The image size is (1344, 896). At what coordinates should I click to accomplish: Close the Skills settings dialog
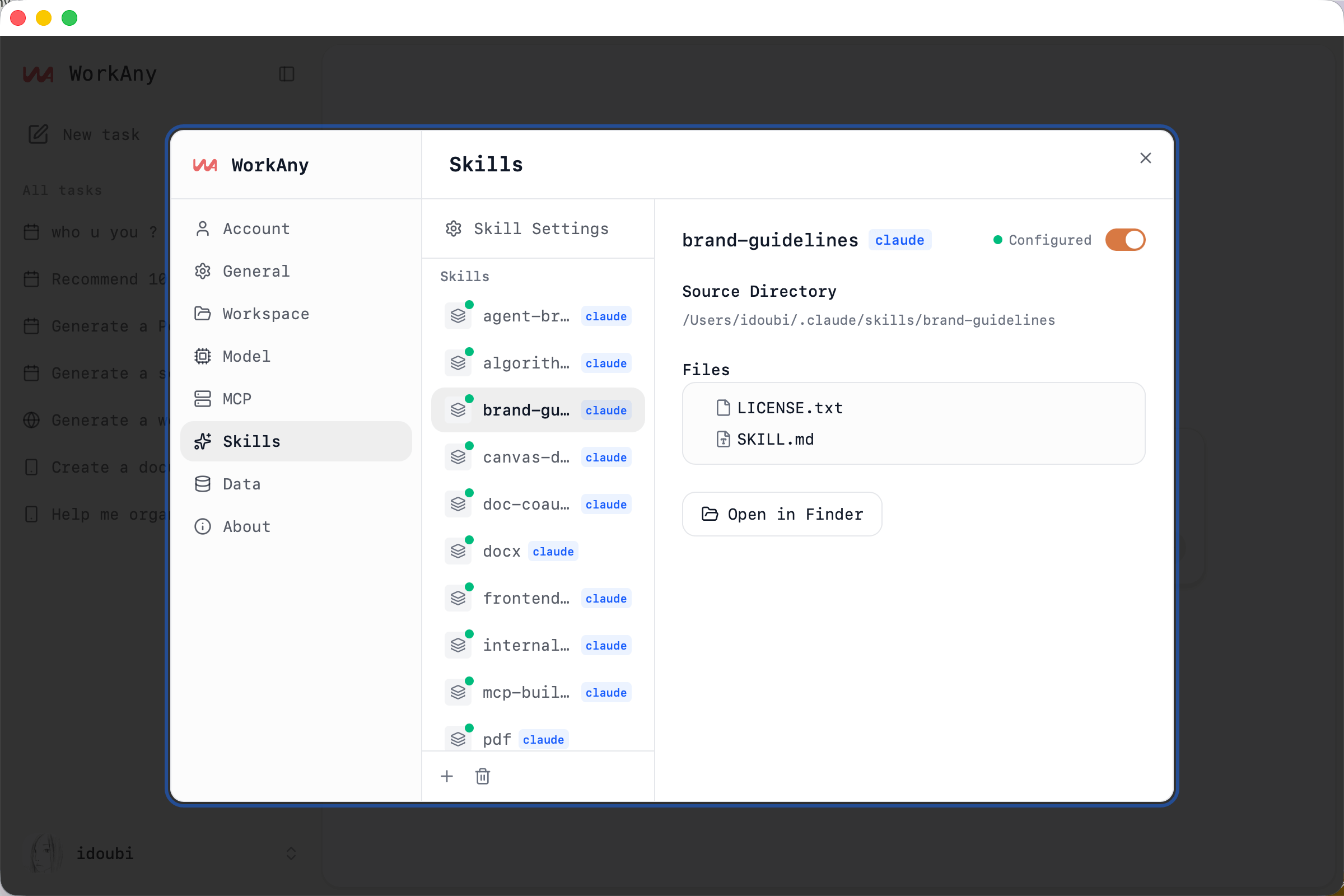click(x=1145, y=158)
